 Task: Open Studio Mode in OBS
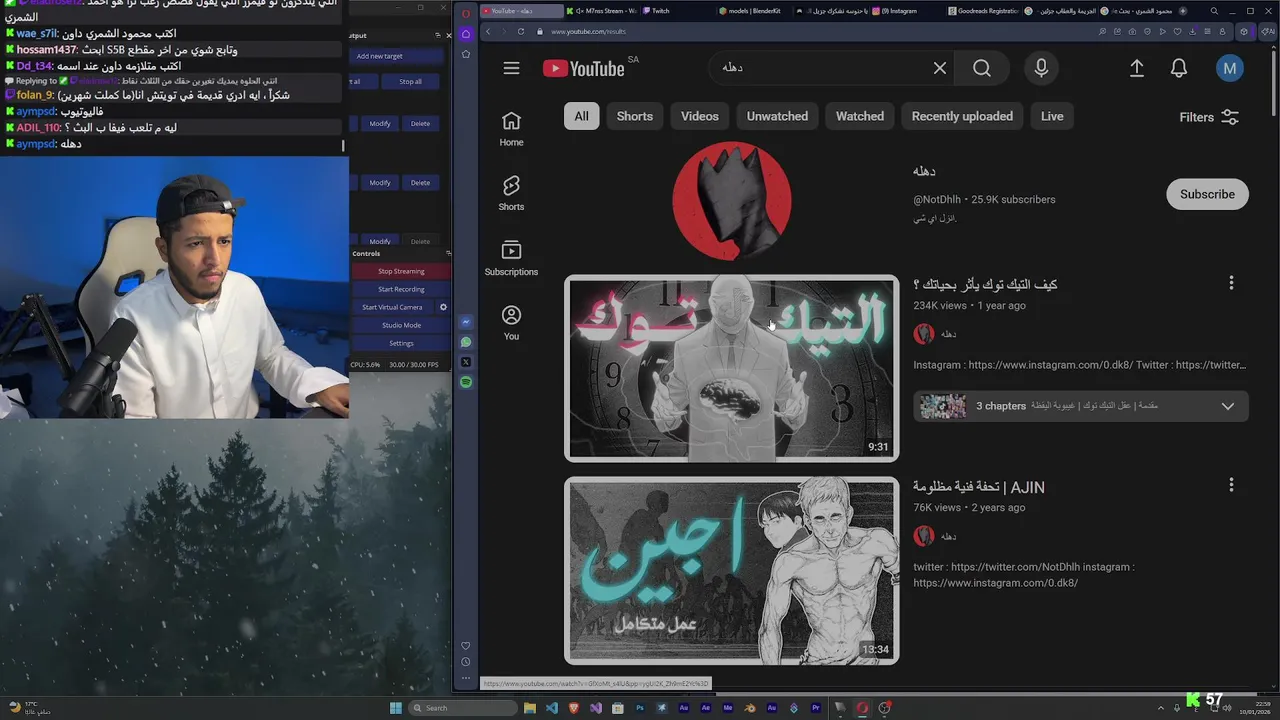pos(401,325)
